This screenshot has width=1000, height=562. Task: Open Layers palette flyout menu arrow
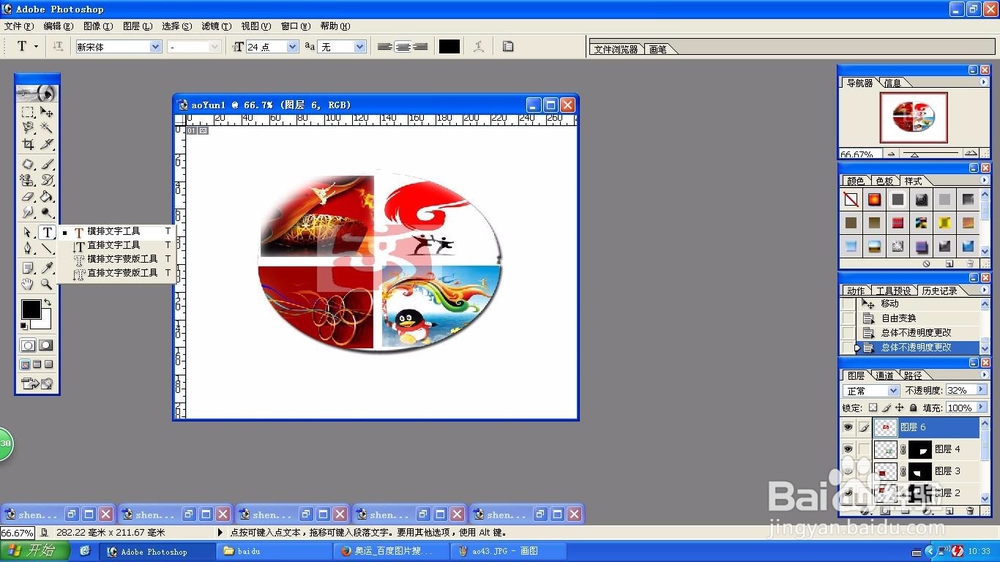(983, 374)
